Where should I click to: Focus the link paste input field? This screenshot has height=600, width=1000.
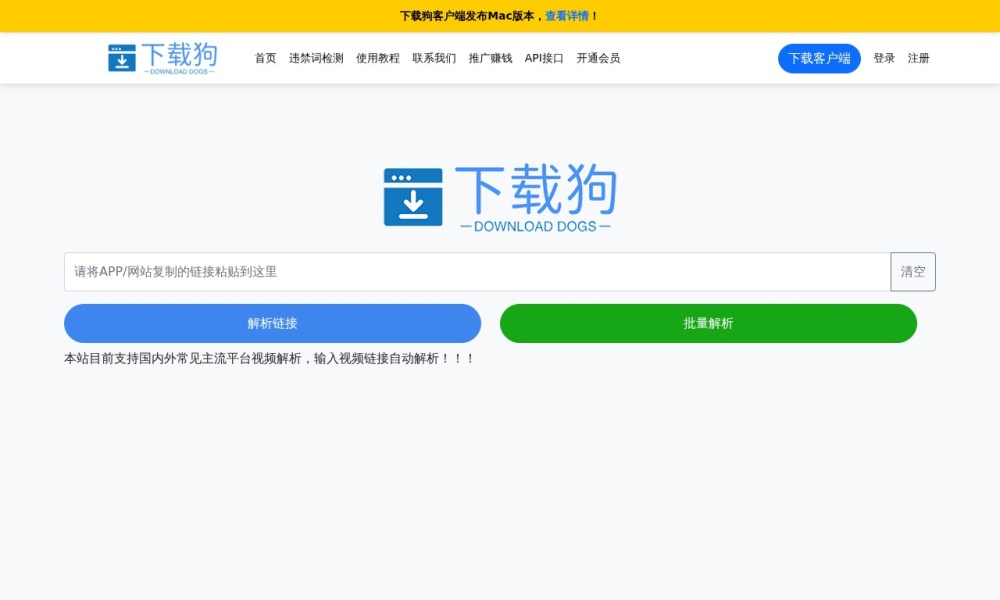[x=477, y=272]
